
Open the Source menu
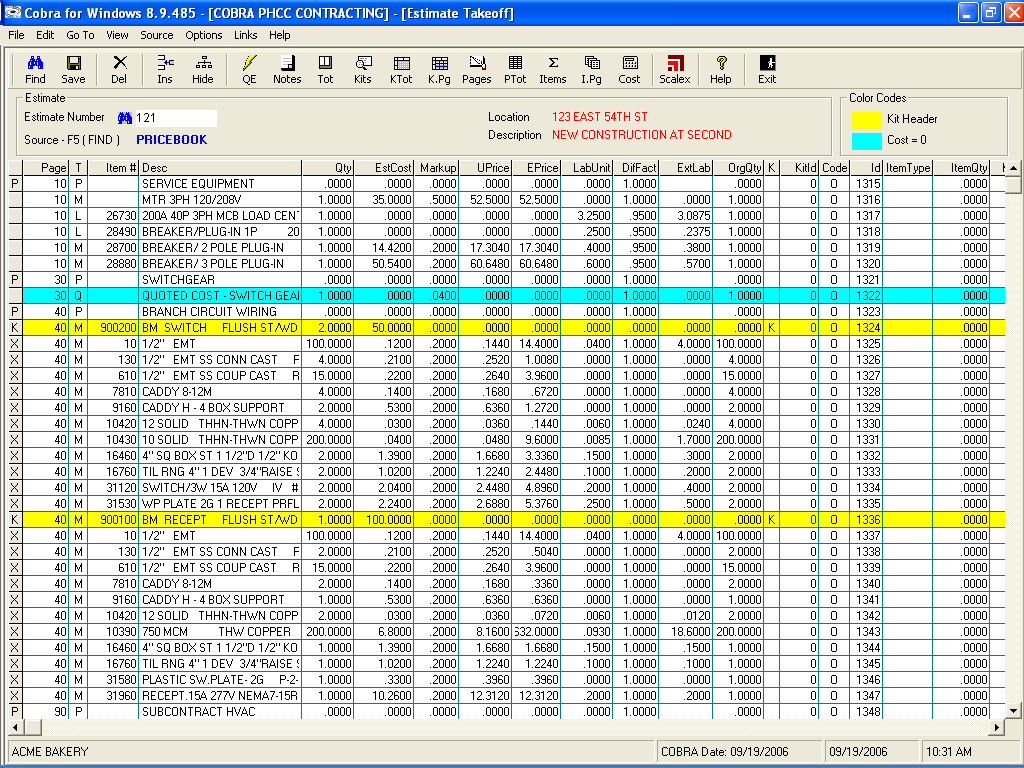pos(156,35)
